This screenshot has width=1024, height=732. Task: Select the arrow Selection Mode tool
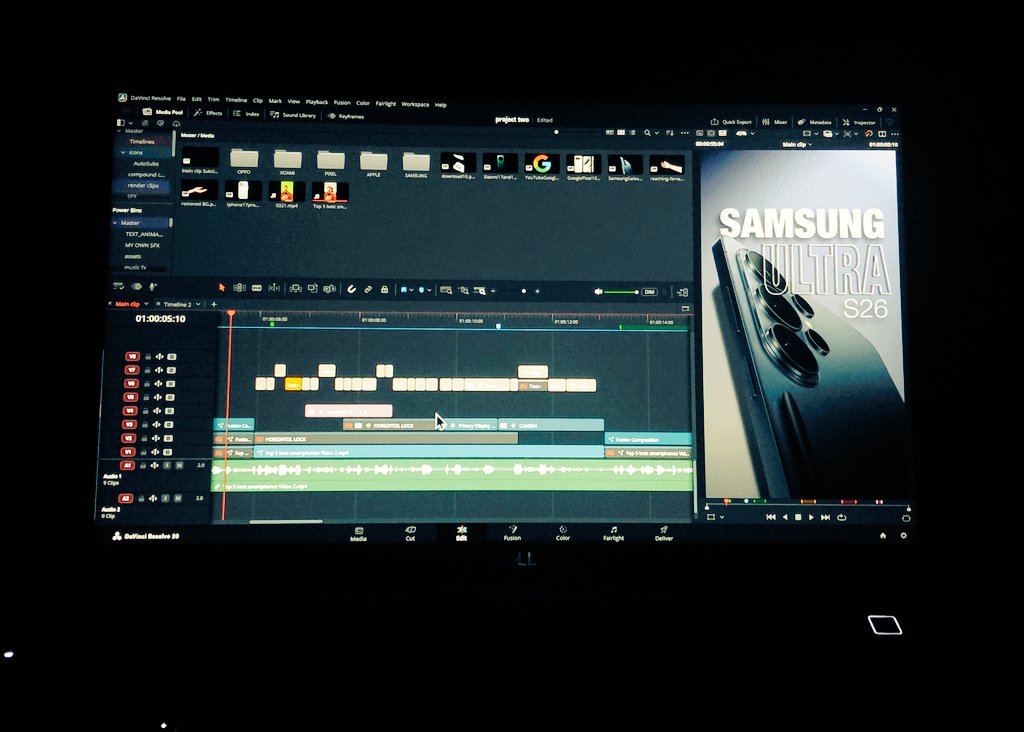221,287
